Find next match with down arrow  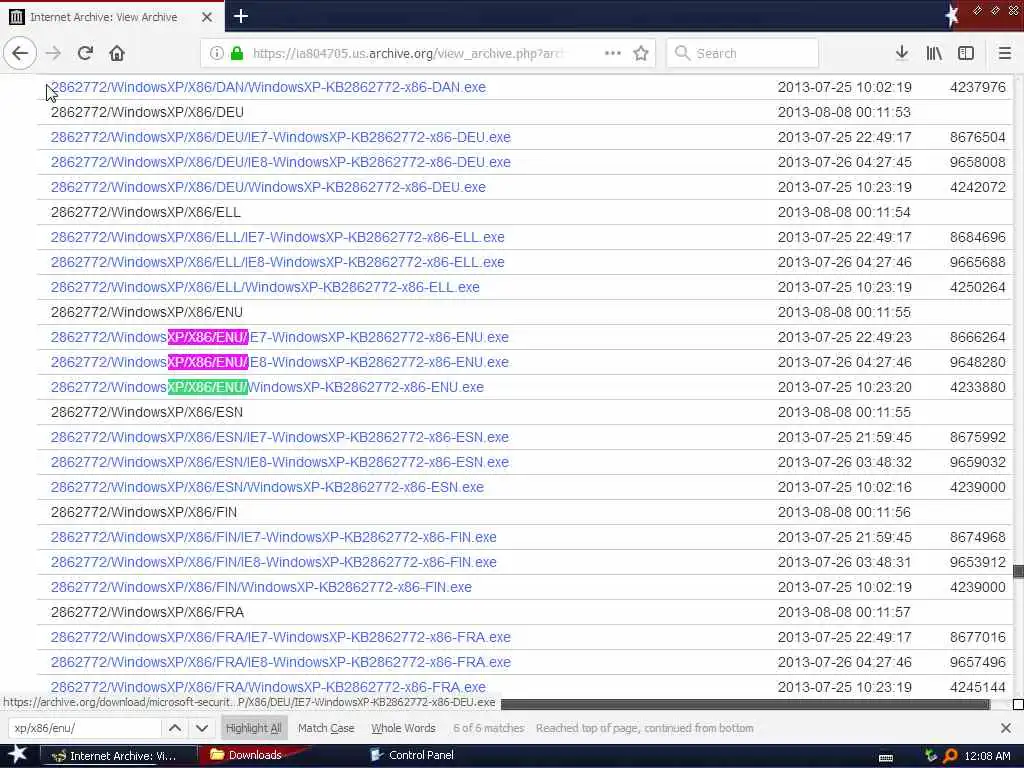coord(202,728)
